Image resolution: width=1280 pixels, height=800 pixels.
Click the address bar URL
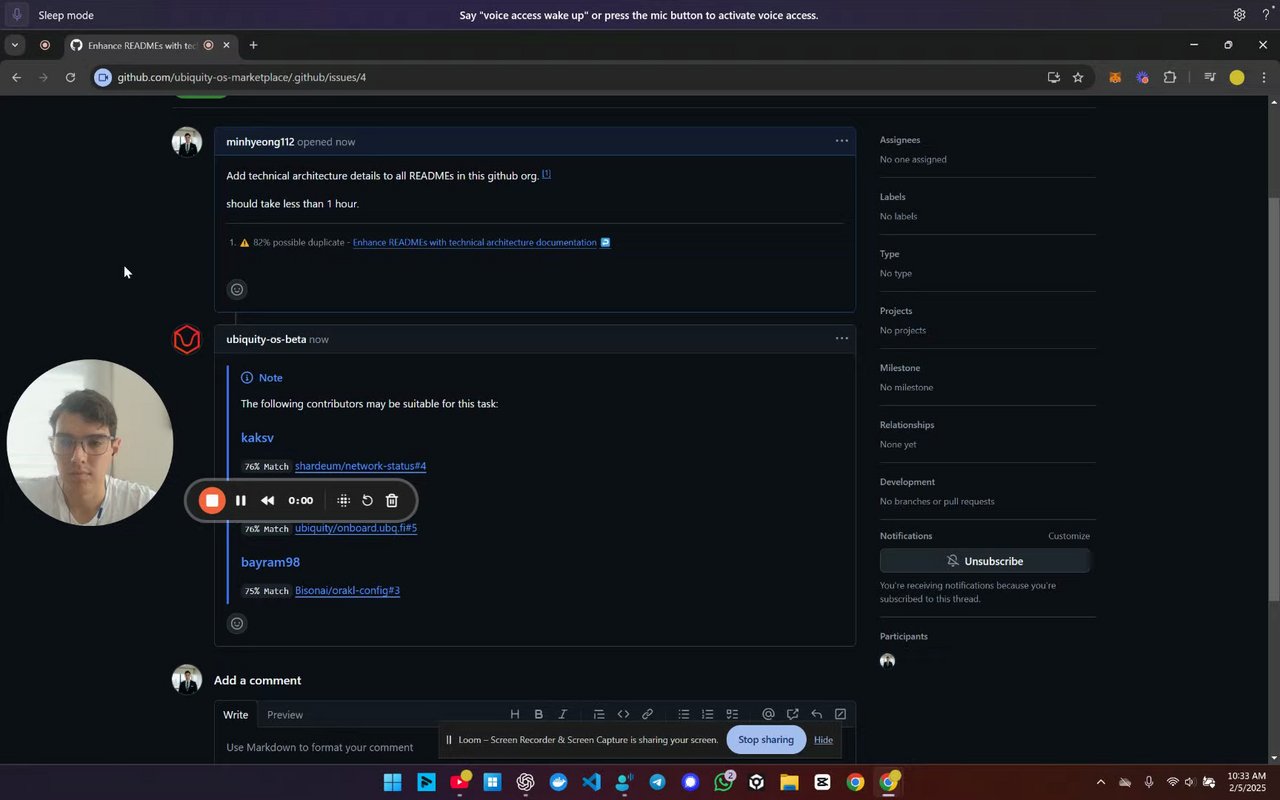pos(241,77)
